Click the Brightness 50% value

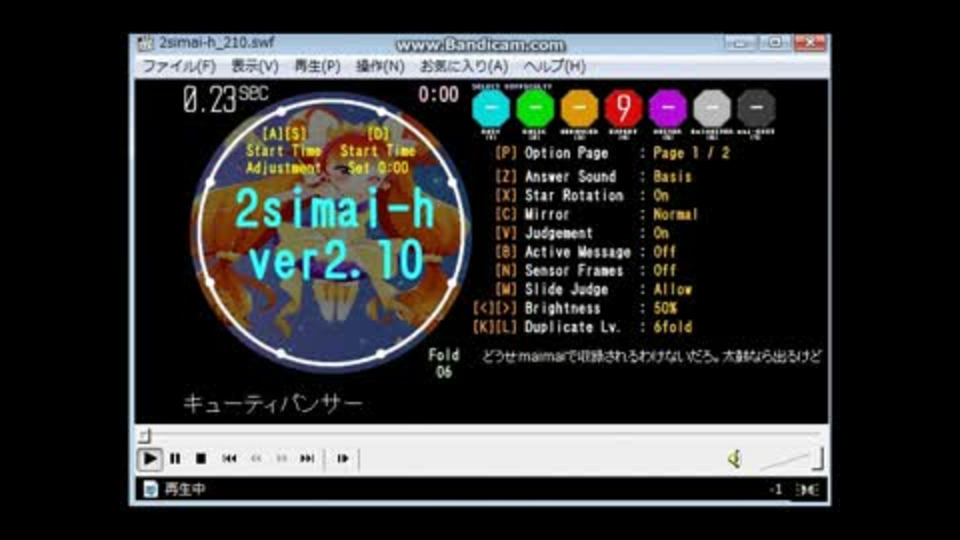pos(665,309)
